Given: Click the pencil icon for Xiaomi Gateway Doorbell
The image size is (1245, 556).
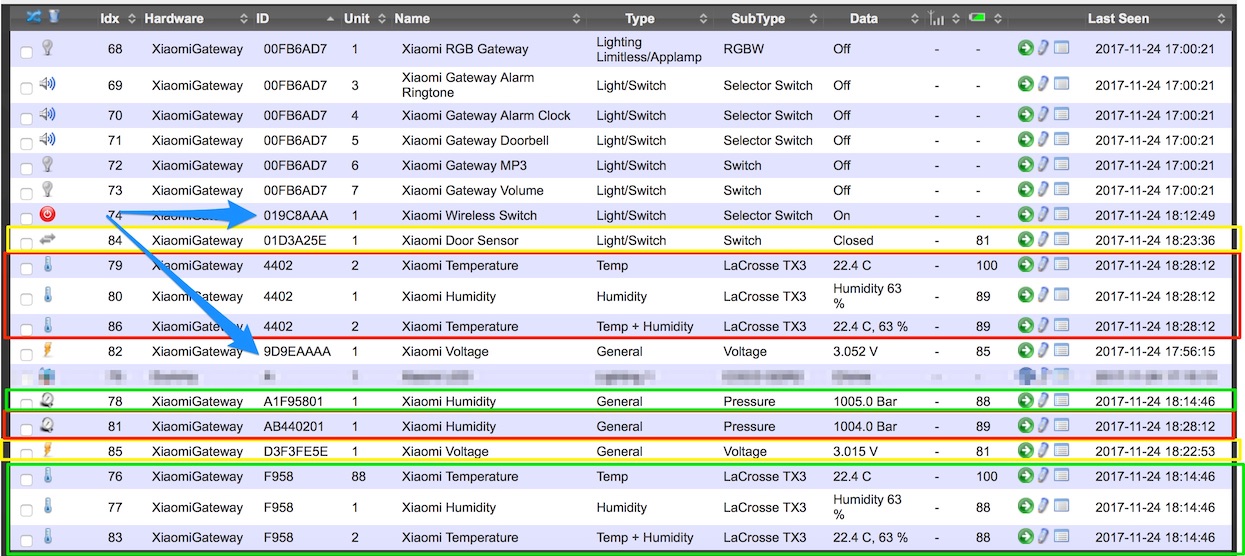Looking at the screenshot, I should click(x=1043, y=140).
